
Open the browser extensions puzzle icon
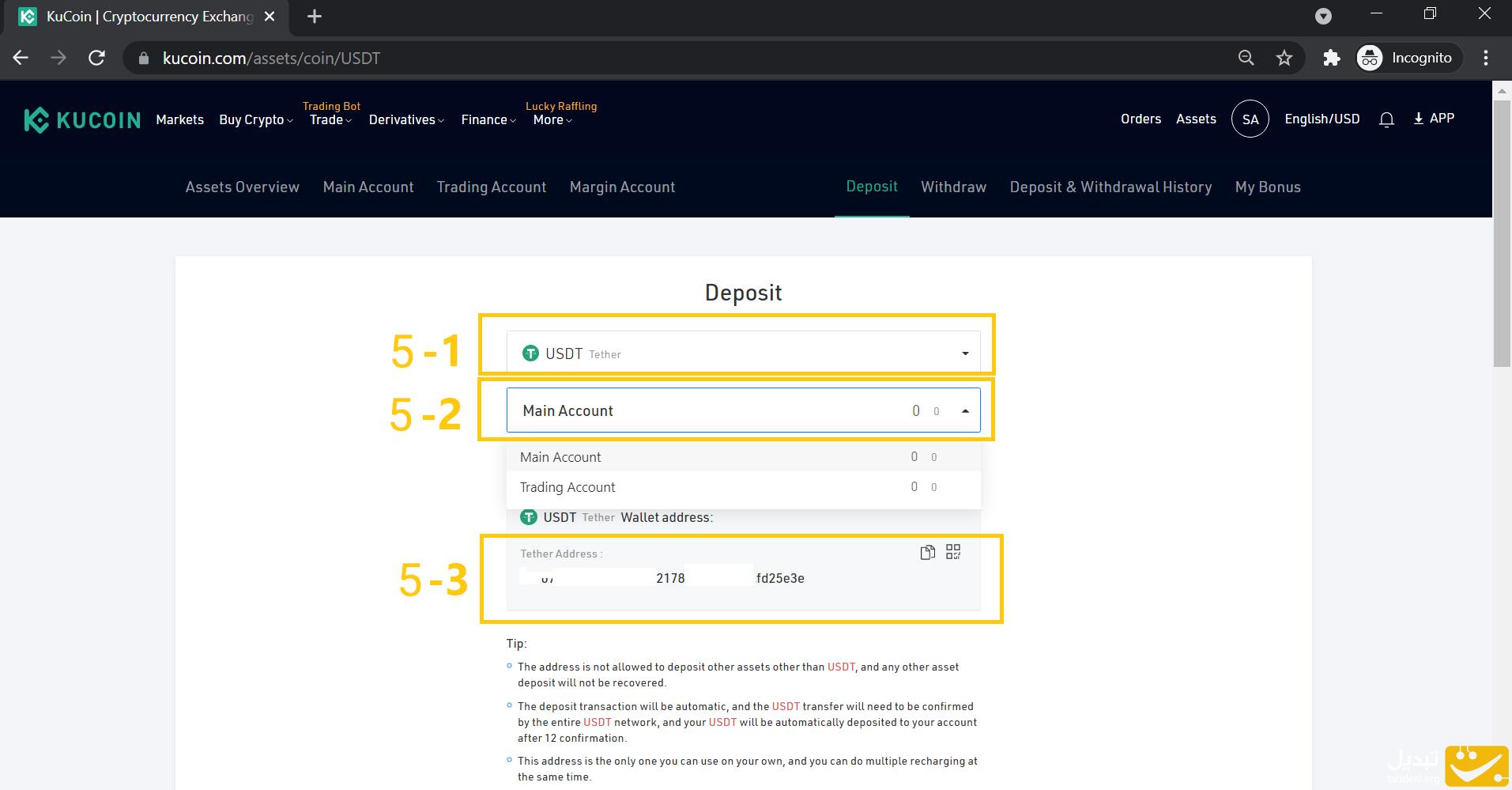[x=1332, y=58]
